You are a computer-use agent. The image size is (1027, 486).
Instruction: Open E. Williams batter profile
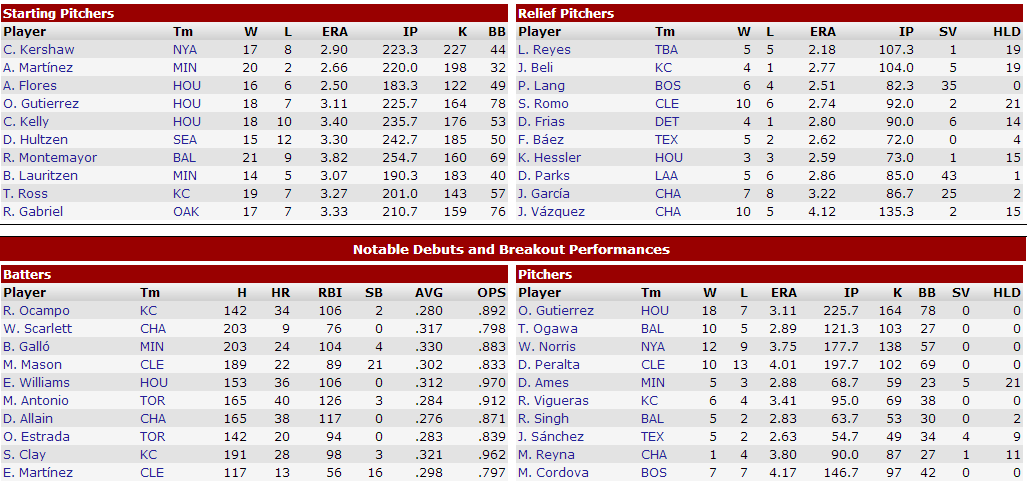coord(38,382)
